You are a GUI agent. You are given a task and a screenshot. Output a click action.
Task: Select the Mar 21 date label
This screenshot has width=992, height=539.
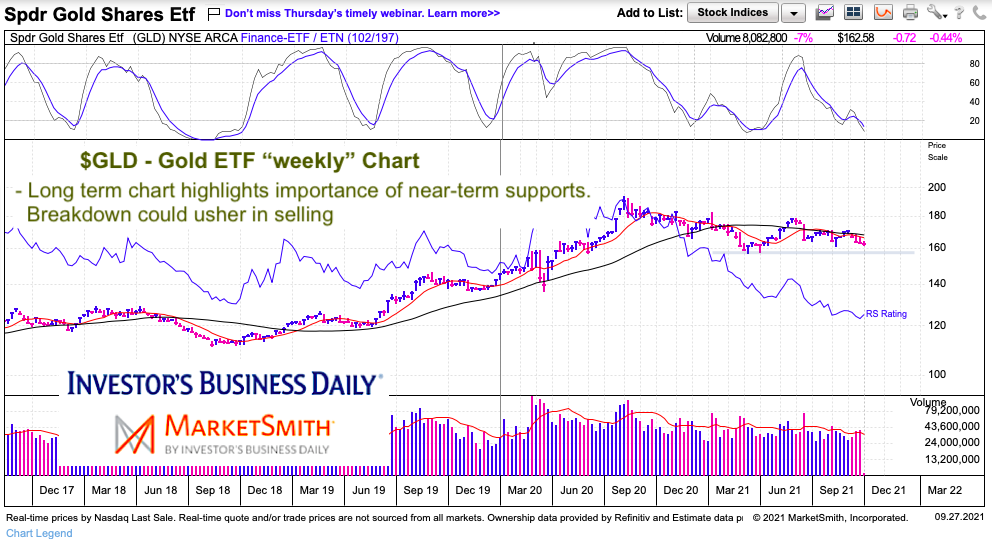point(733,490)
